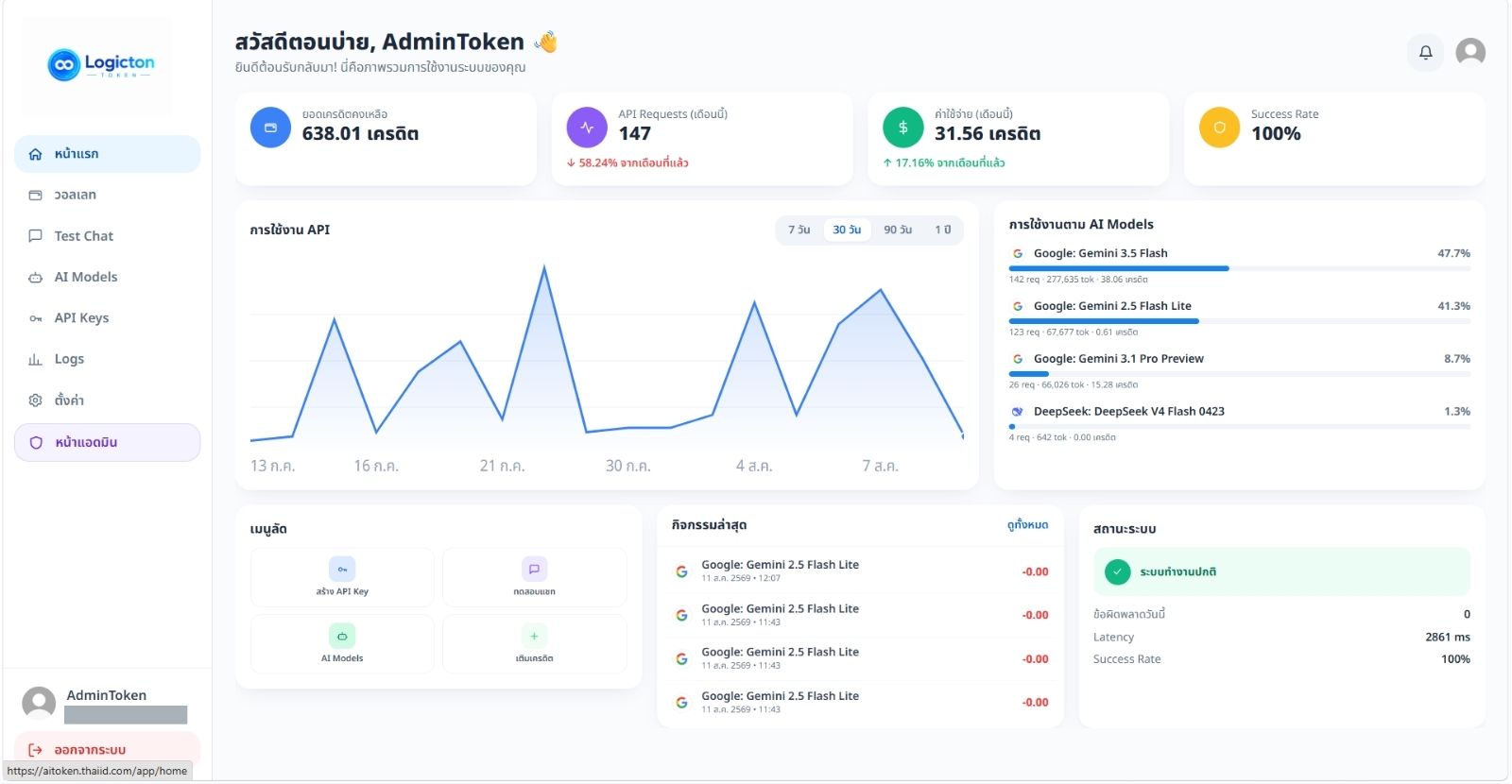
Task: Click the key icon for สร้าง API Key
Action: [x=342, y=569]
